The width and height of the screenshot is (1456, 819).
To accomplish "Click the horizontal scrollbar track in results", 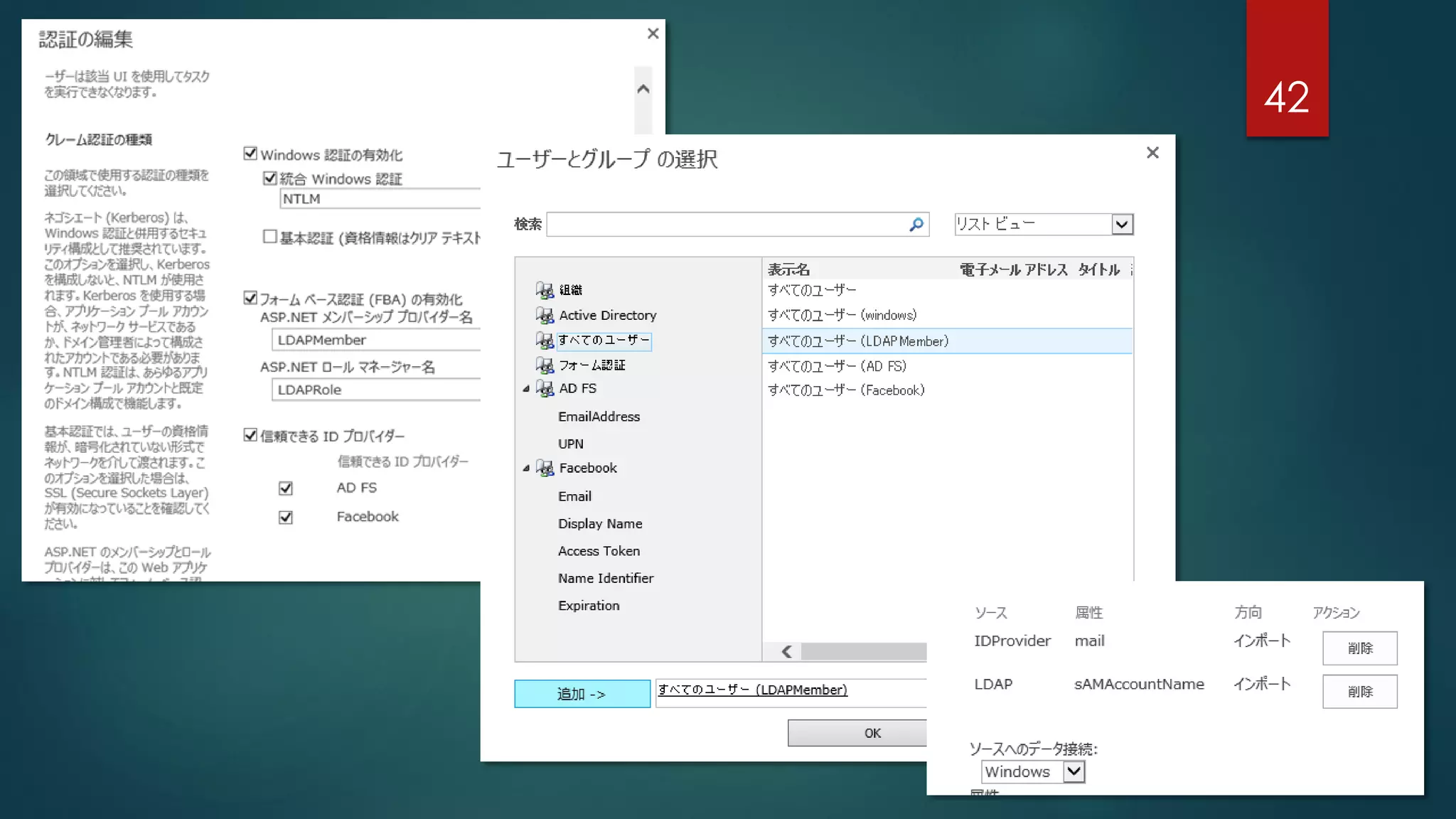I will pos(864,651).
